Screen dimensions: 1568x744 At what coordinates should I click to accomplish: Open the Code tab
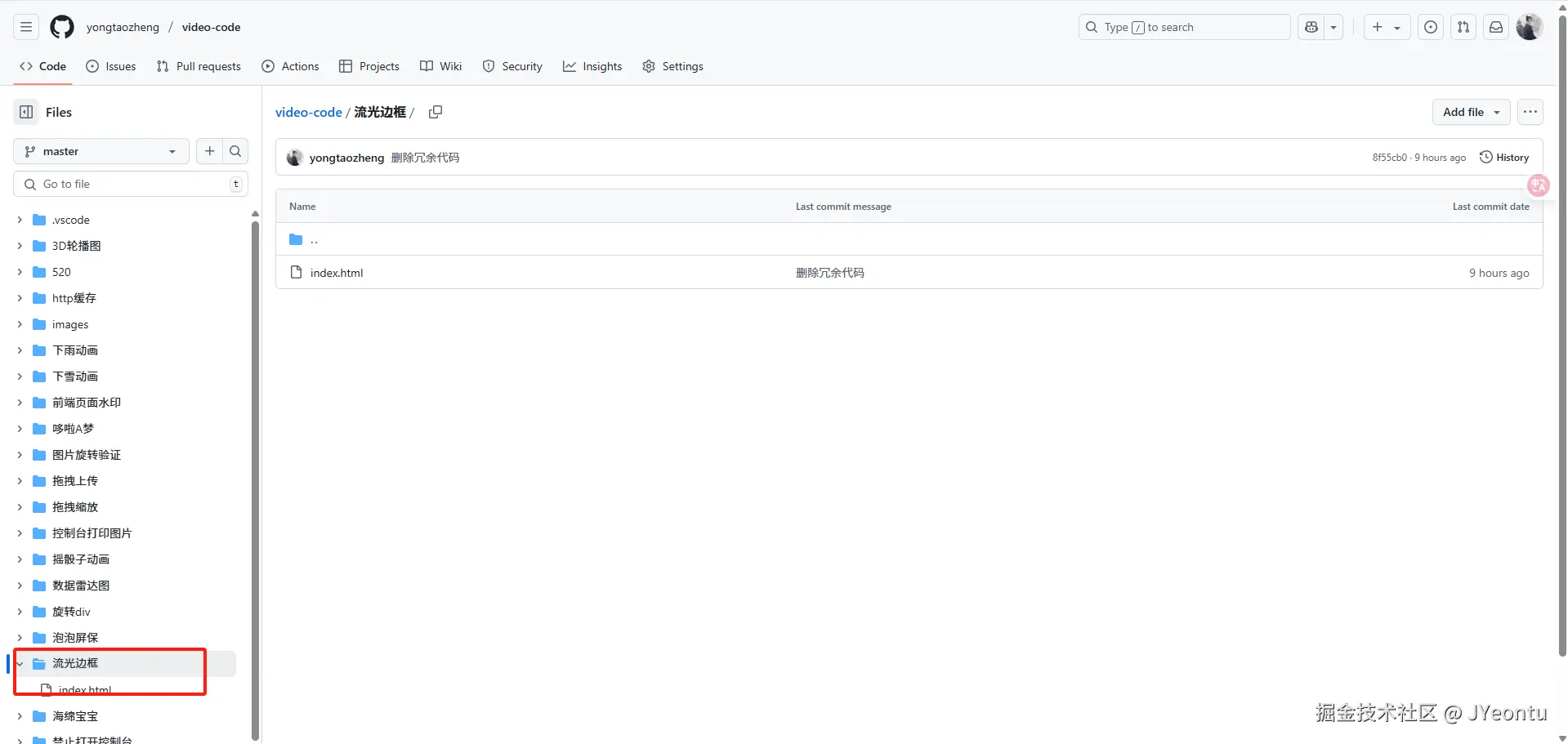tap(43, 66)
